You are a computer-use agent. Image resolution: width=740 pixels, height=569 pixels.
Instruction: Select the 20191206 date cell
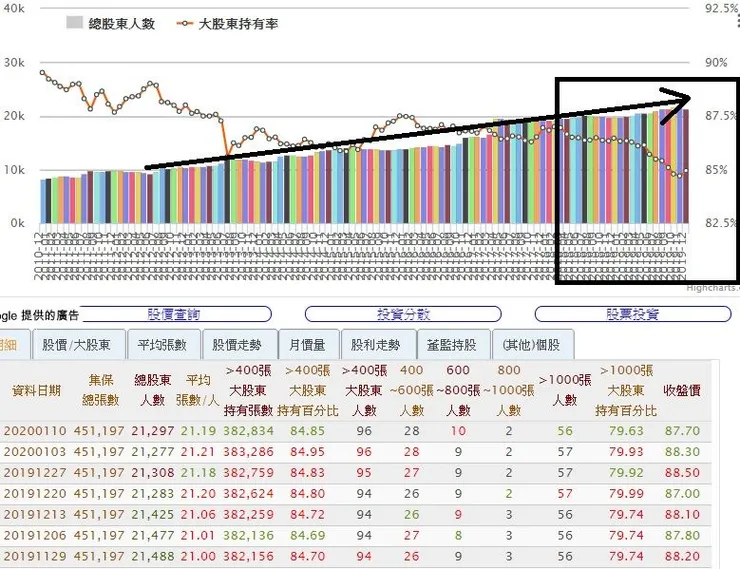(x=35, y=536)
